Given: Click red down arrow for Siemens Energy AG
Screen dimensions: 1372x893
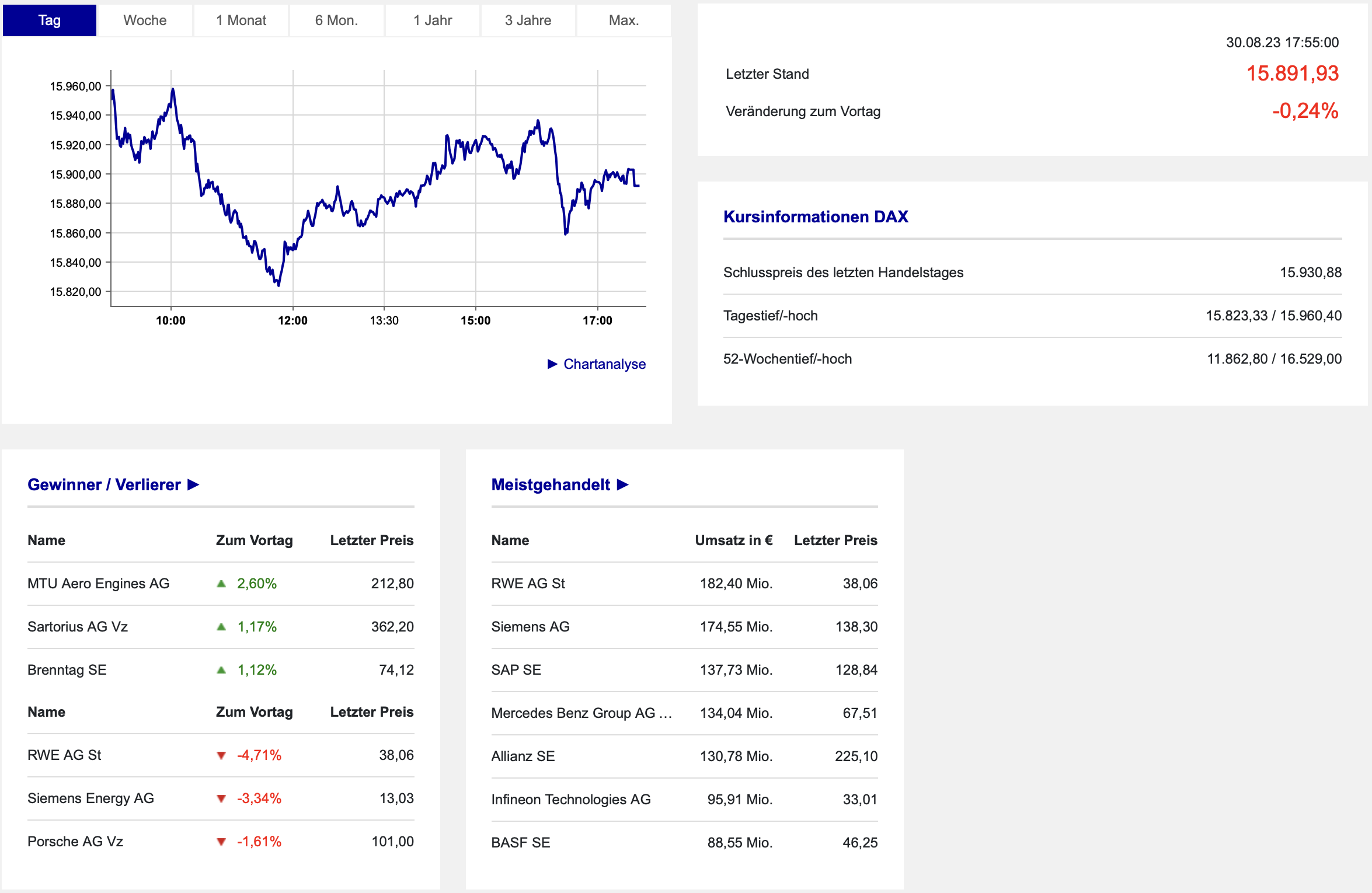Looking at the screenshot, I should (221, 799).
